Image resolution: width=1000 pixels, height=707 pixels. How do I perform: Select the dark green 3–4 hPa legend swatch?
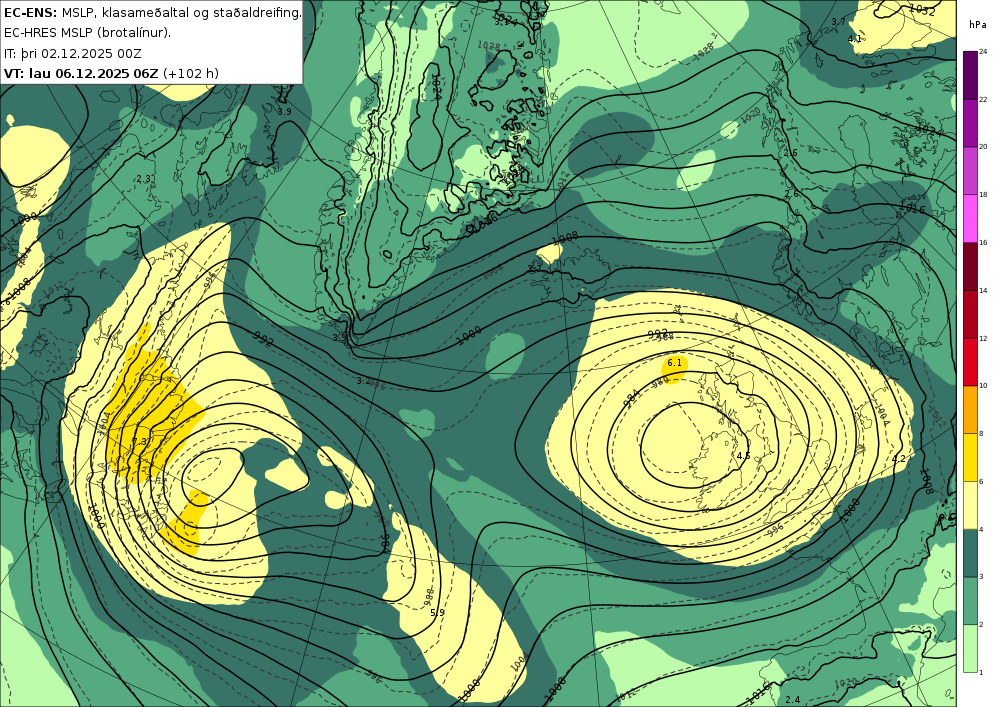pos(970,553)
